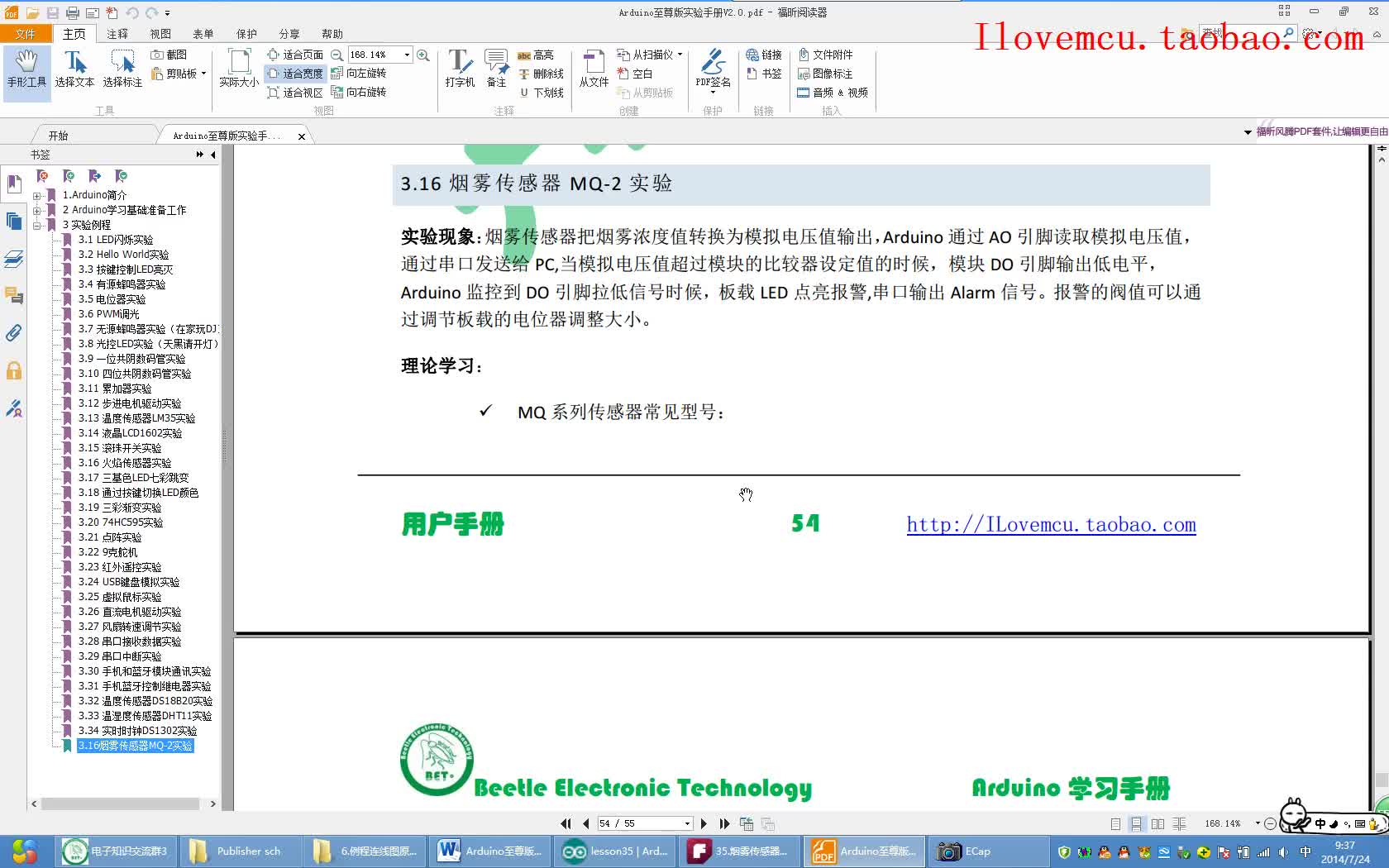The height and width of the screenshot is (868, 1389).
Task: Select the single page layout mode
Action: pos(1115,823)
